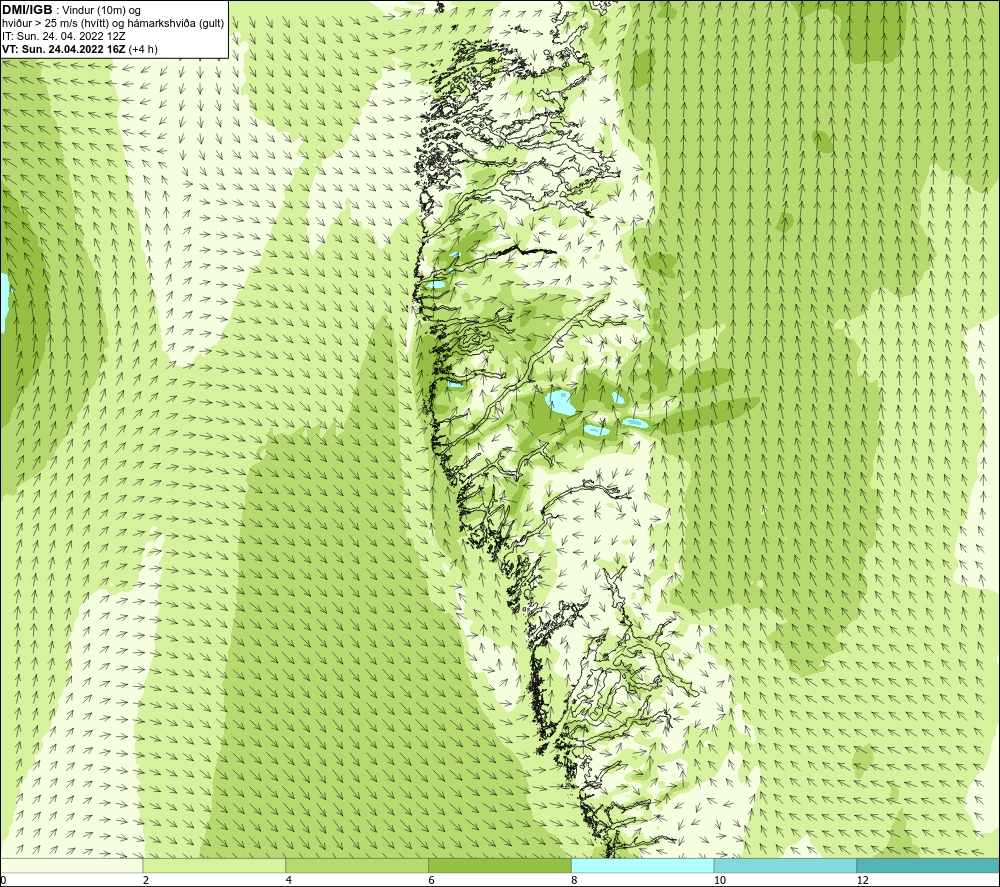Image resolution: width=1000 pixels, height=887 pixels.
Task: Click the scale label '0'
Action: point(3,880)
